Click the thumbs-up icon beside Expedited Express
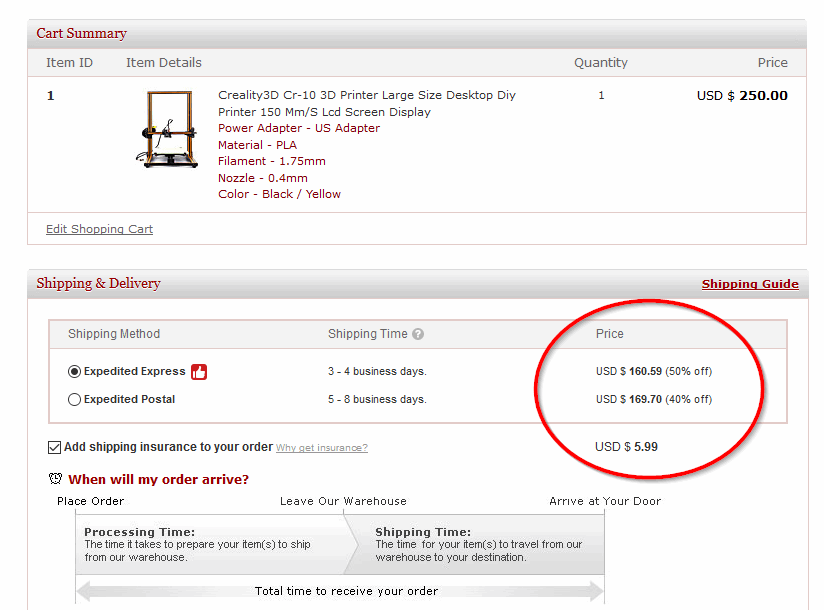The width and height of the screenshot is (824, 610). [x=199, y=372]
